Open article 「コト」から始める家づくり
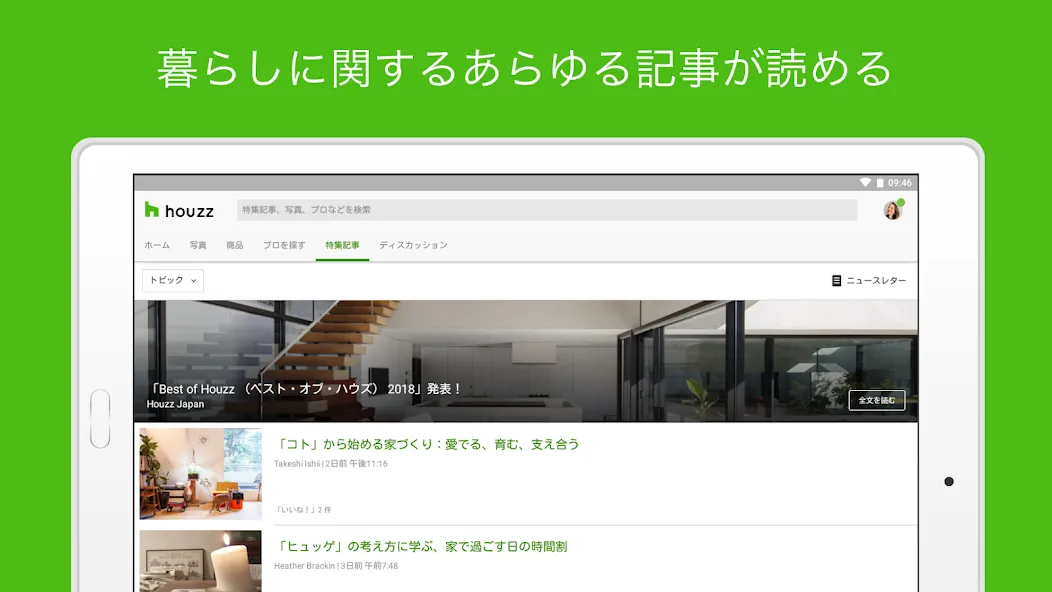Viewport: 1052px width, 592px height. (x=427, y=444)
